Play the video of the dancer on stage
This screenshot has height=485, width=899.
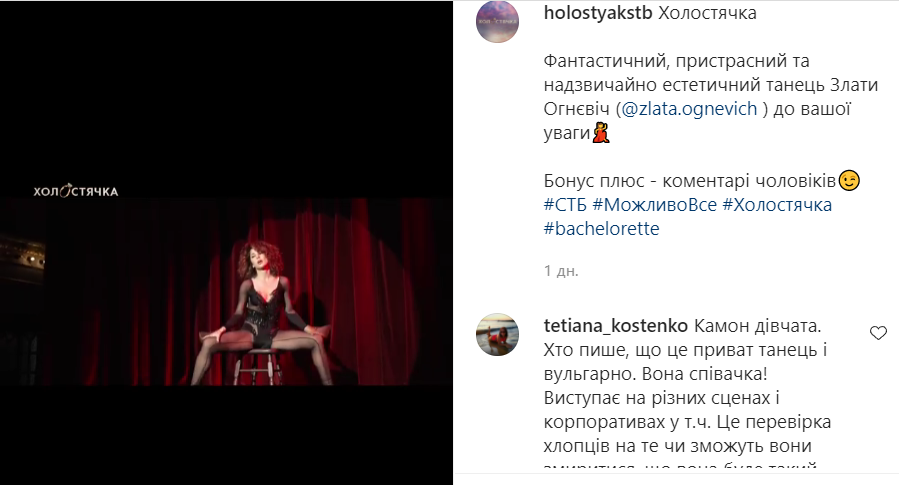point(226,292)
